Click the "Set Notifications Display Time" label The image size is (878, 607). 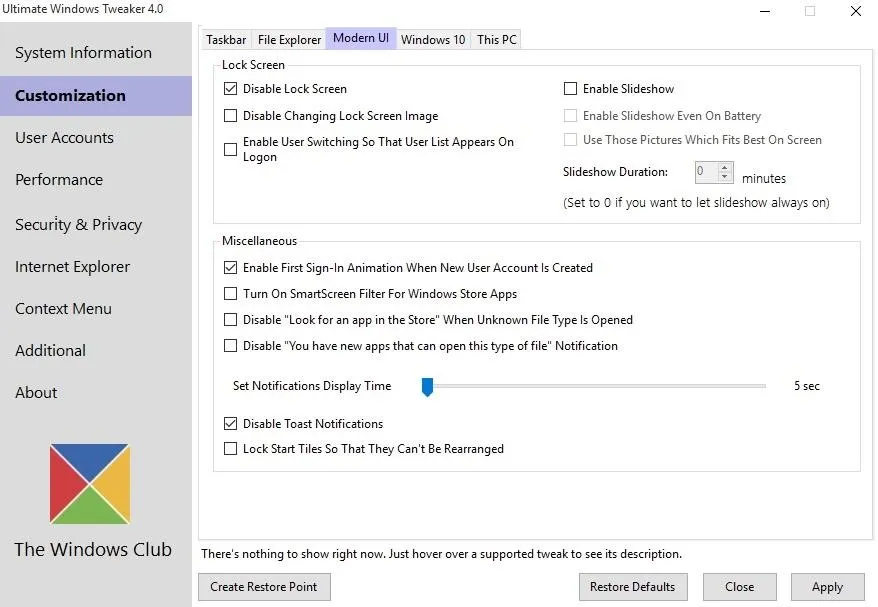pyautogui.click(x=312, y=386)
